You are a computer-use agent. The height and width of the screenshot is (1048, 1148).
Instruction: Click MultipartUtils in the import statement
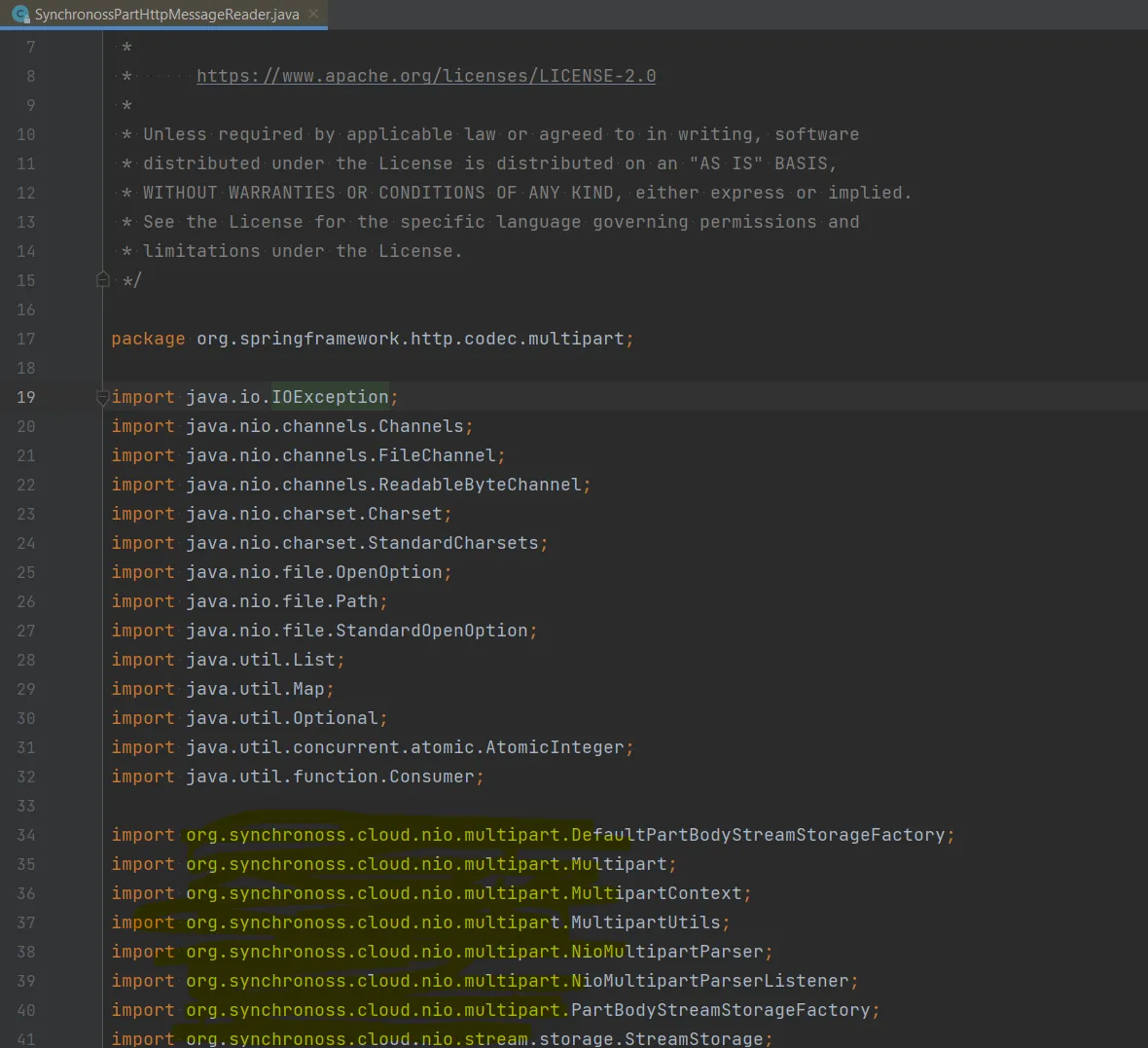click(x=646, y=922)
